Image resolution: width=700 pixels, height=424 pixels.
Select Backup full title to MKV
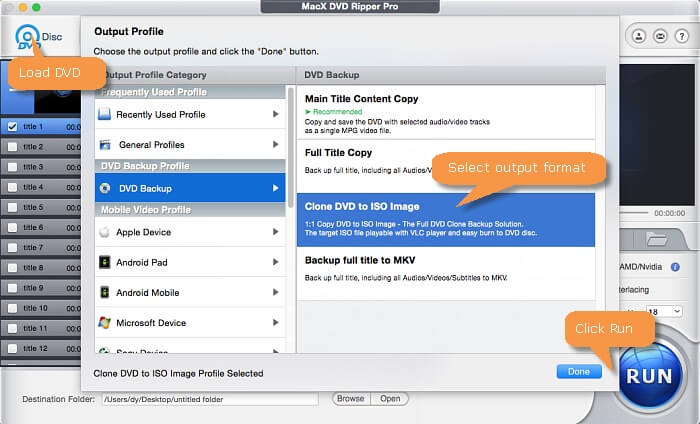446,273
